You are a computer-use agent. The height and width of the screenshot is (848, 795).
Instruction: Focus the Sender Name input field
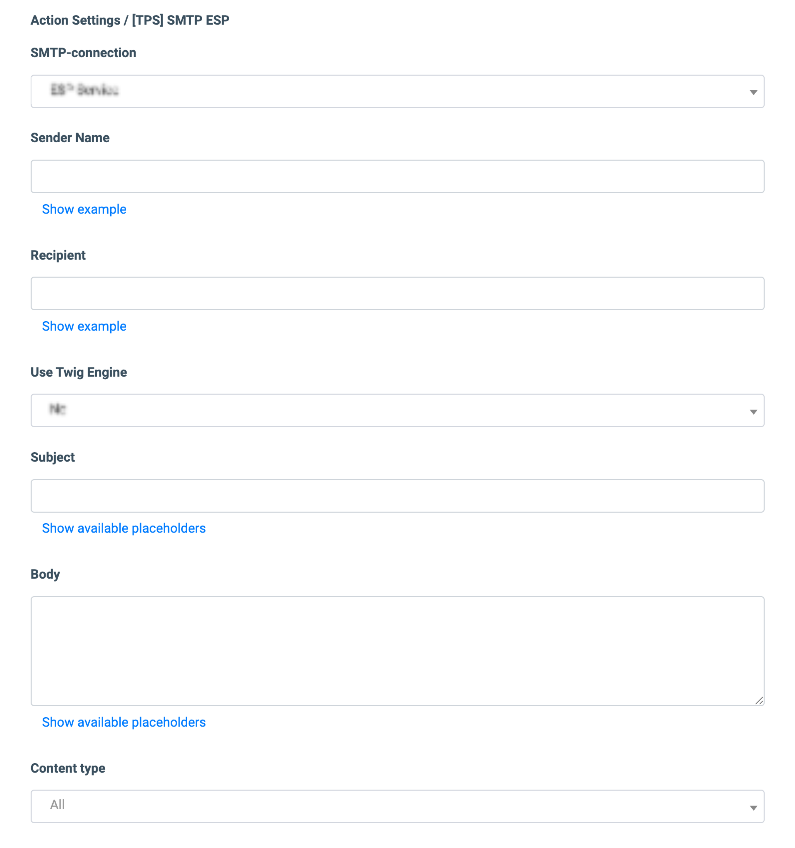click(x=397, y=176)
